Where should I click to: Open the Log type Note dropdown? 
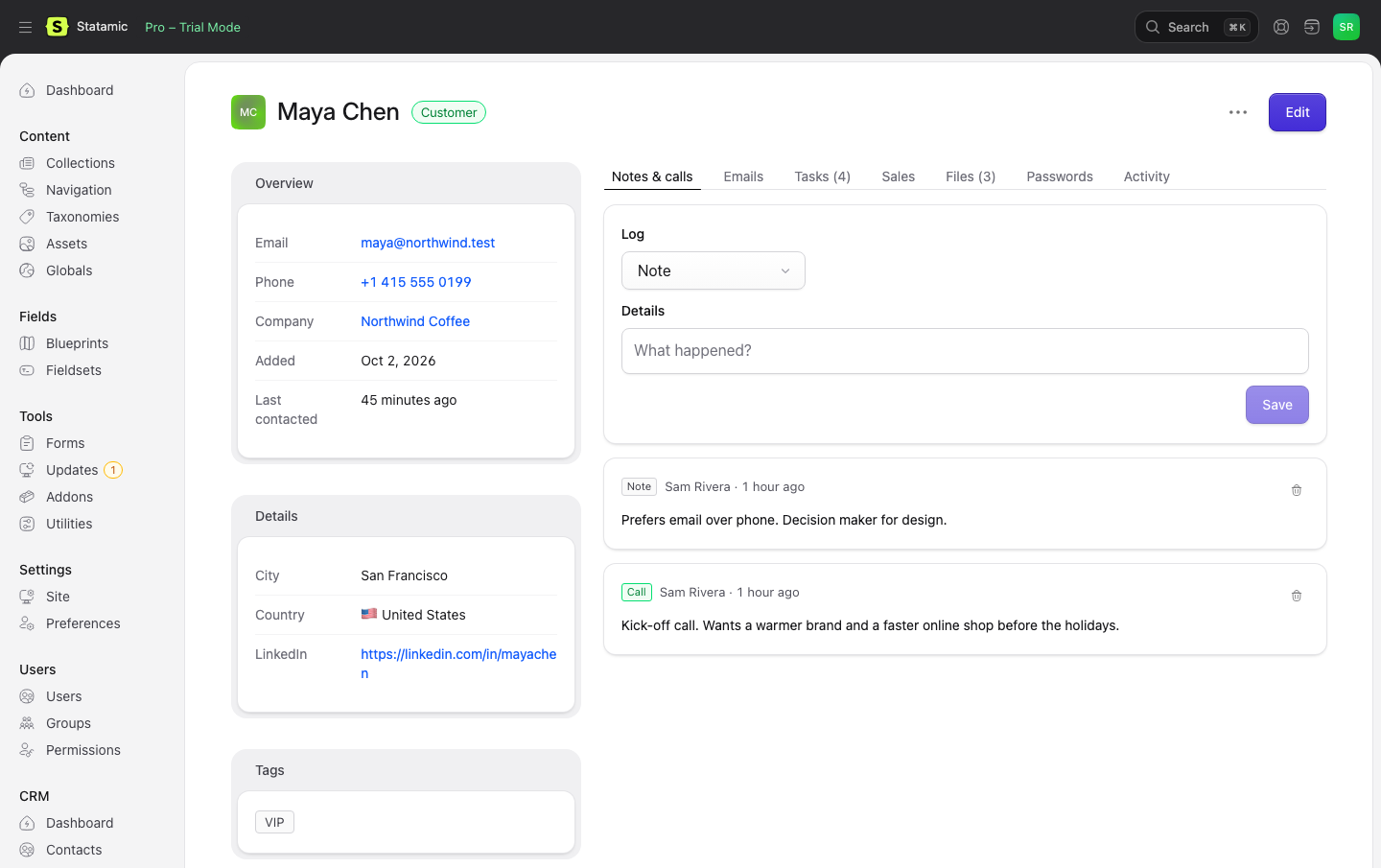click(714, 270)
